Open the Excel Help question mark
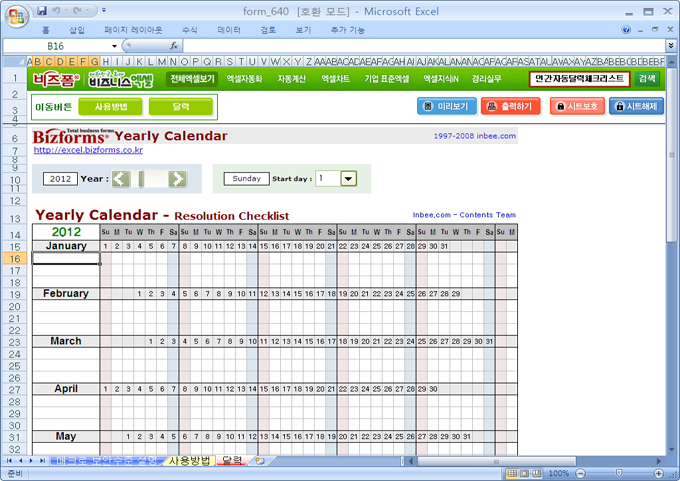 tap(626, 29)
